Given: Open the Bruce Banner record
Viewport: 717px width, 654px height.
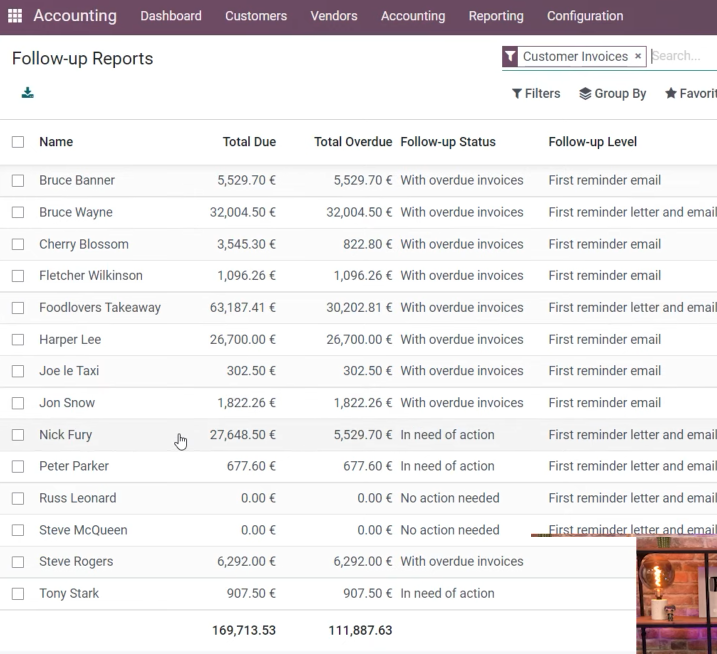Looking at the screenshot, I should tap(77, 180).
